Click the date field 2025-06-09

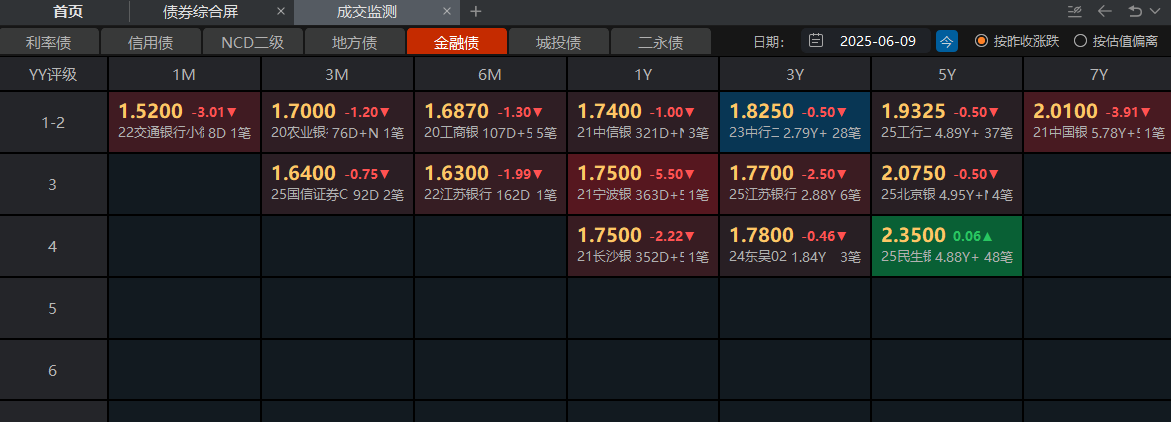point(866,41)
